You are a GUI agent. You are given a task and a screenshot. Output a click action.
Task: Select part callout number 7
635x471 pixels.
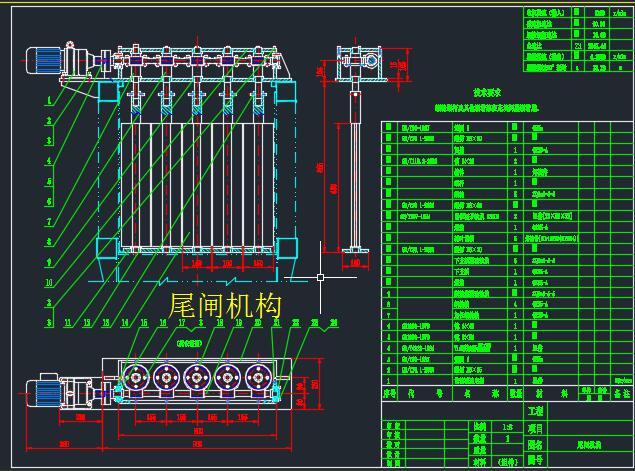coord(49,222)
